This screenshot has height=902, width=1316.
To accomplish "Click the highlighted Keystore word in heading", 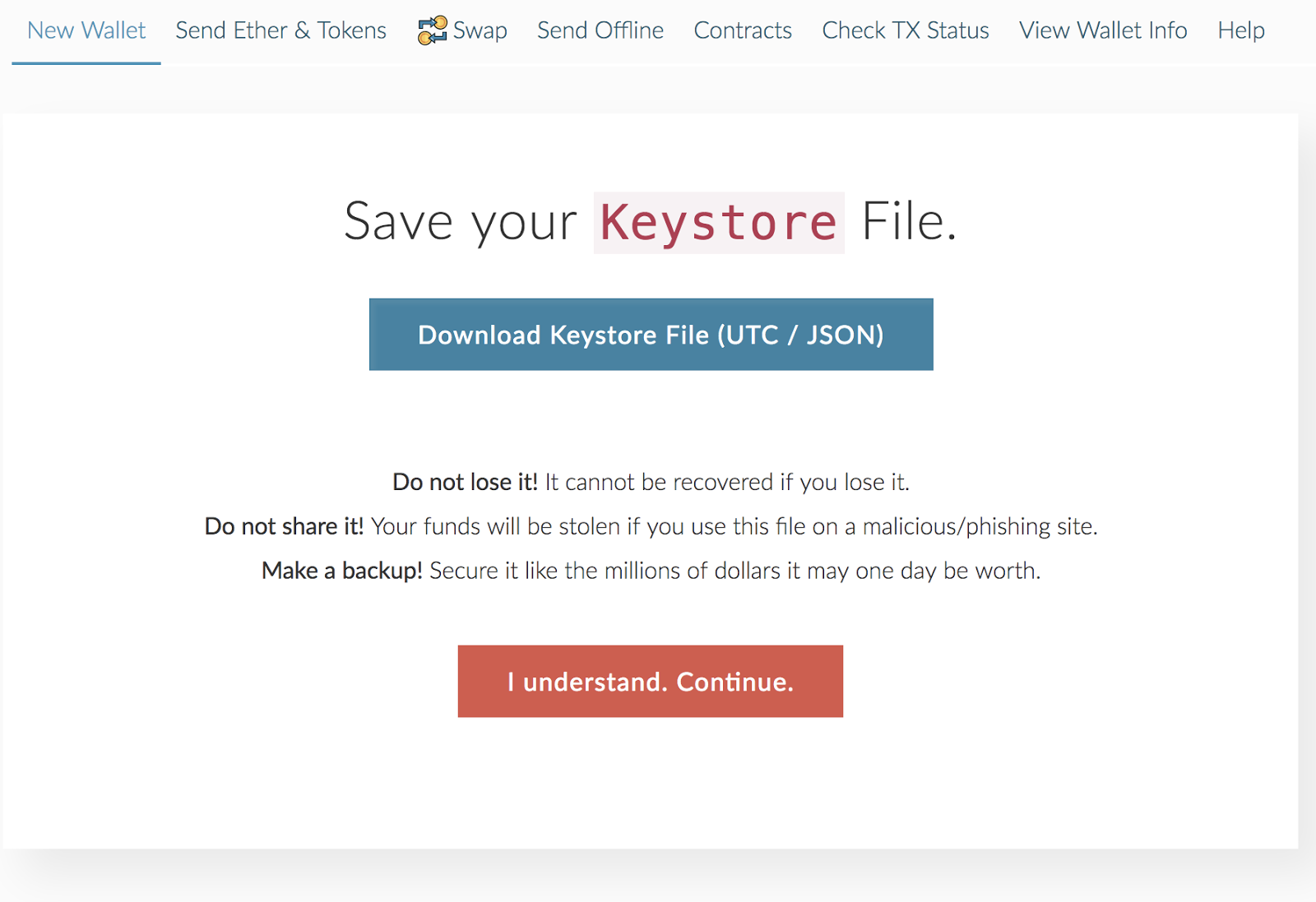I will coord(719,223).
